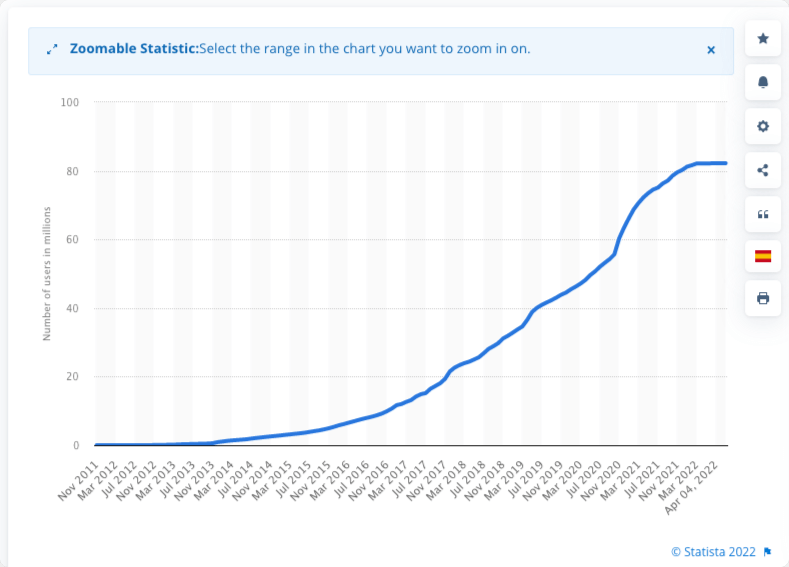Click the flag icon beside Statista 2022
This screenshot has width=789, height=567.
767,552
